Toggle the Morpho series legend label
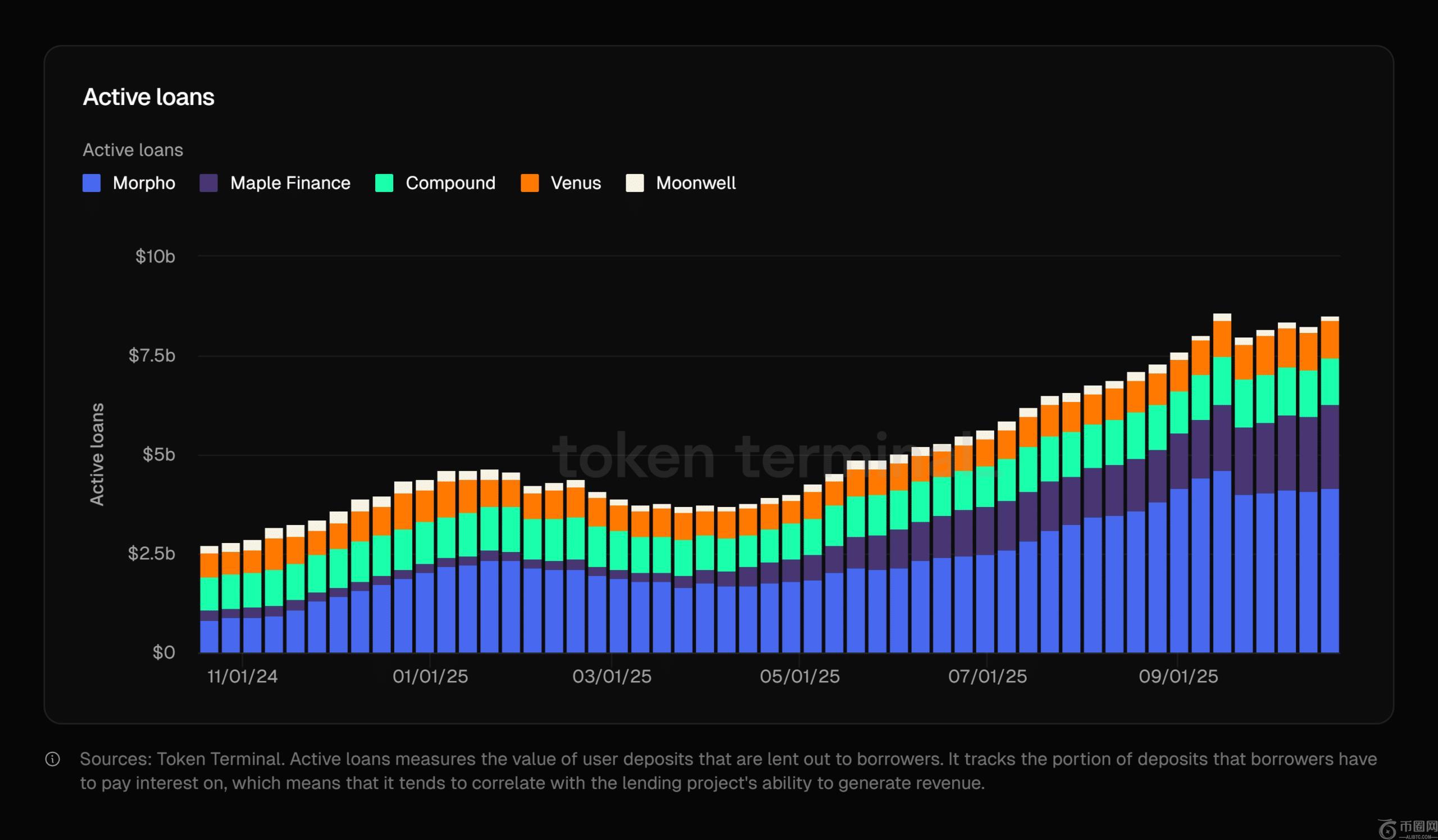The image size is (1438, 840). point(144,183)
